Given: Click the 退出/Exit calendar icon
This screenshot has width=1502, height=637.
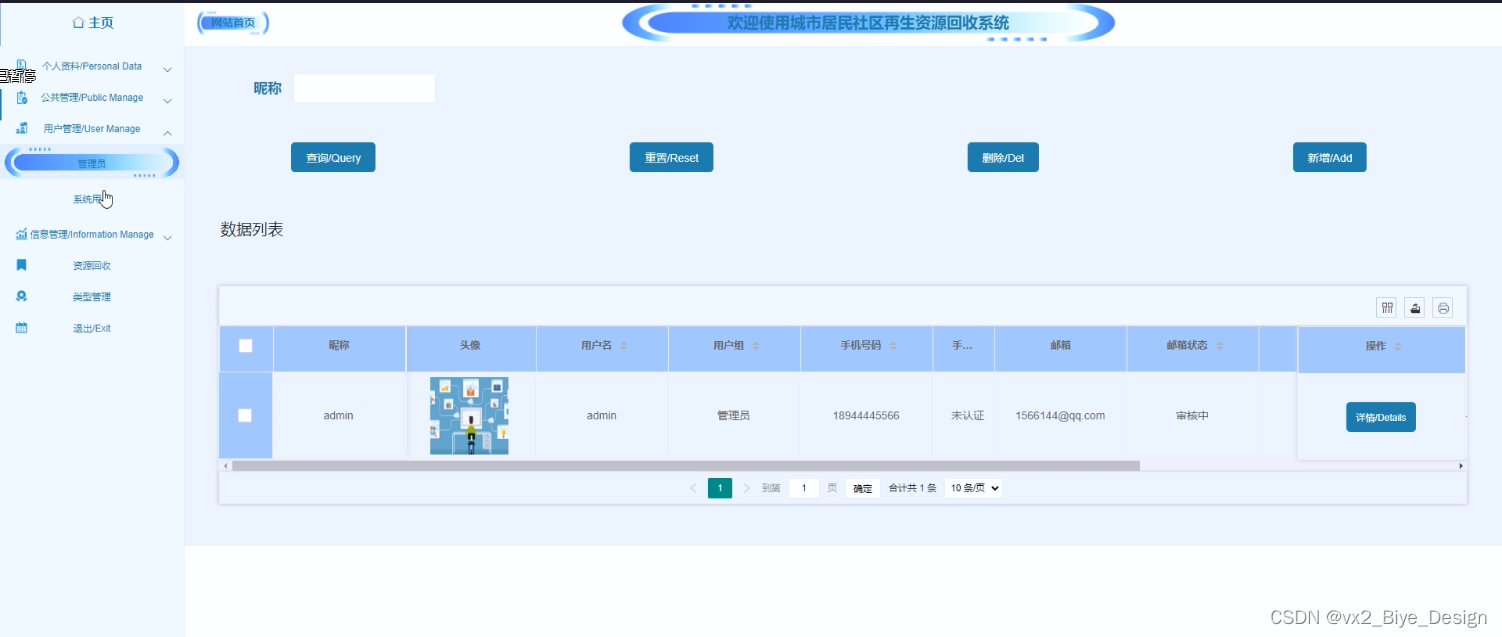Looking at the screenshot, I should tap(21, 328).
